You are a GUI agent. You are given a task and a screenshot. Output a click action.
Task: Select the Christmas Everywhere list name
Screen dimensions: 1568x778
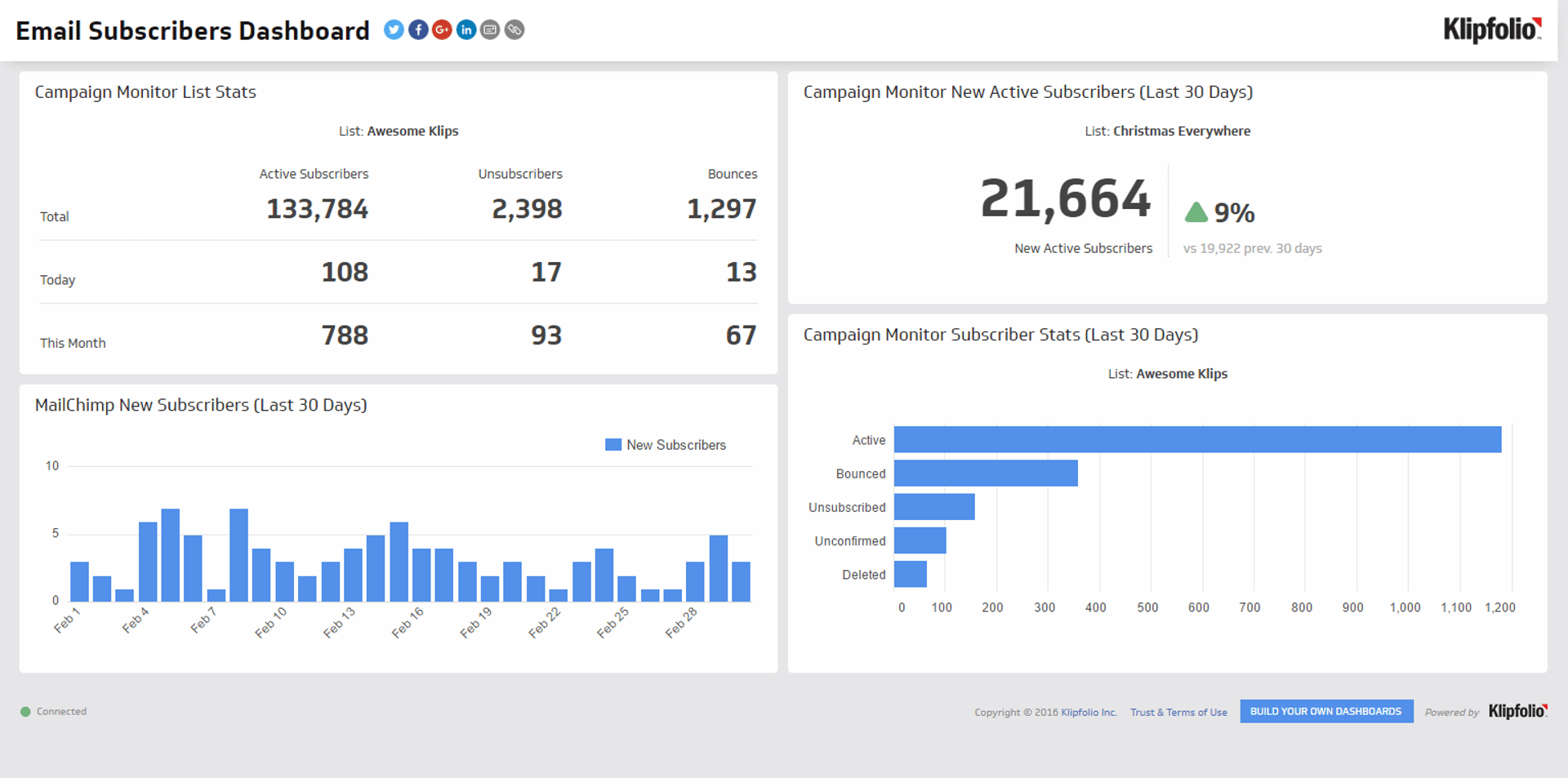coord(1181,131)
